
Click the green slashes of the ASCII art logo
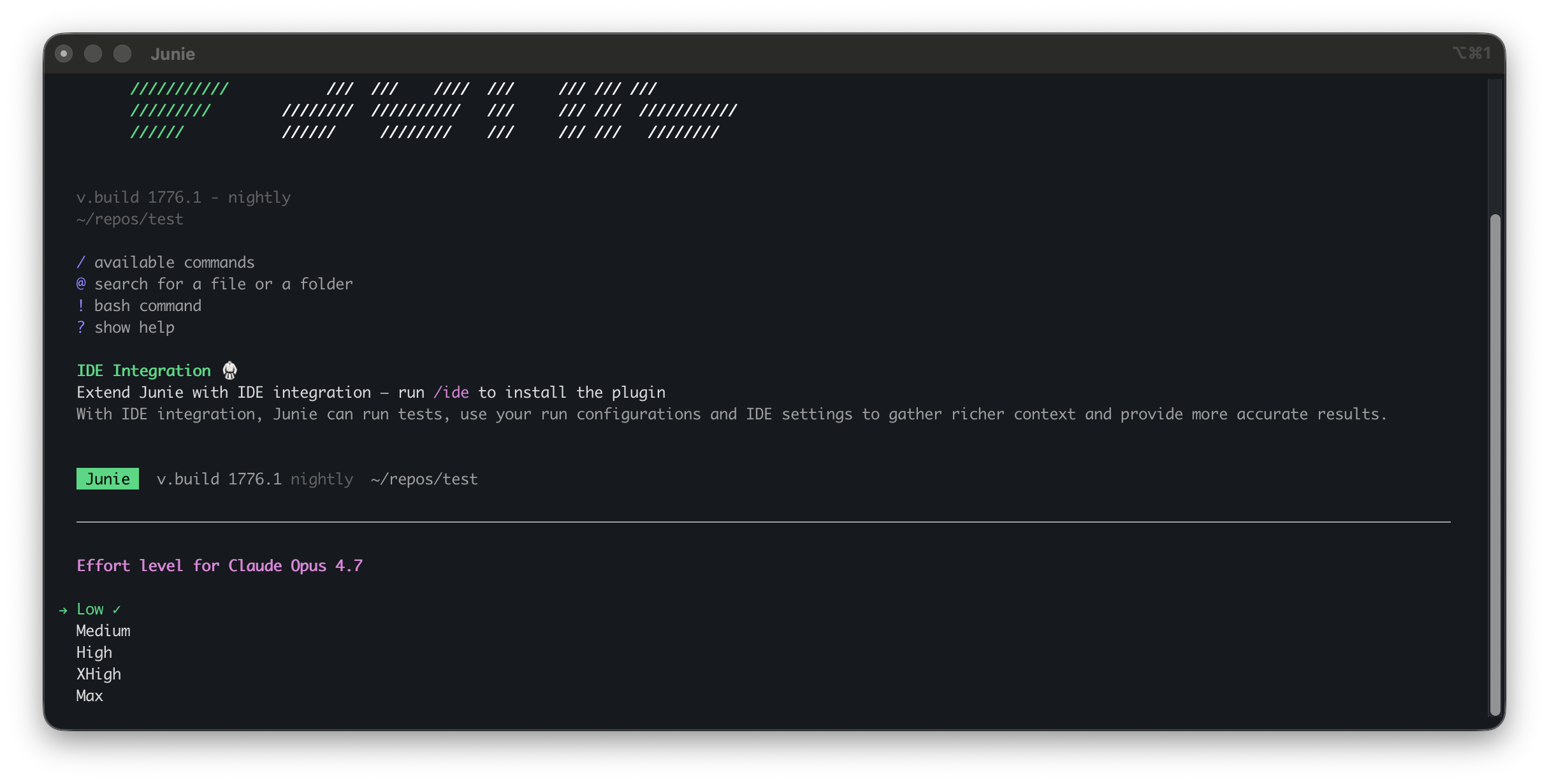(x=179, y=110)
